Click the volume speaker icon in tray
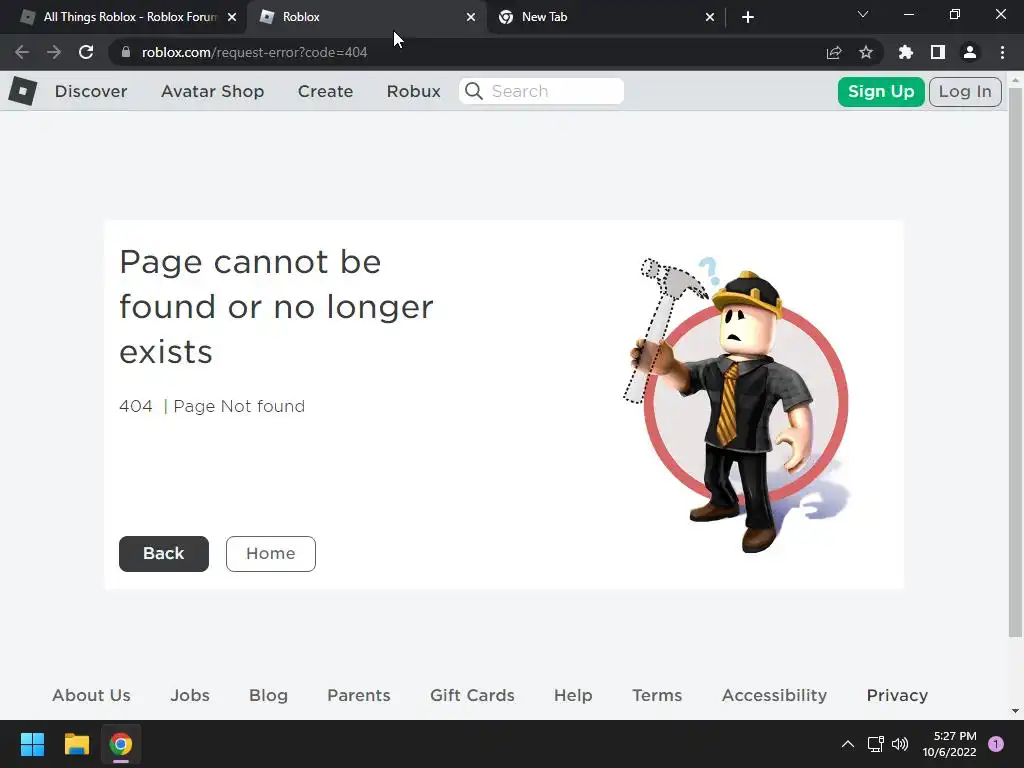This screenshot has height=768, width=1024. tap(900, 744)
